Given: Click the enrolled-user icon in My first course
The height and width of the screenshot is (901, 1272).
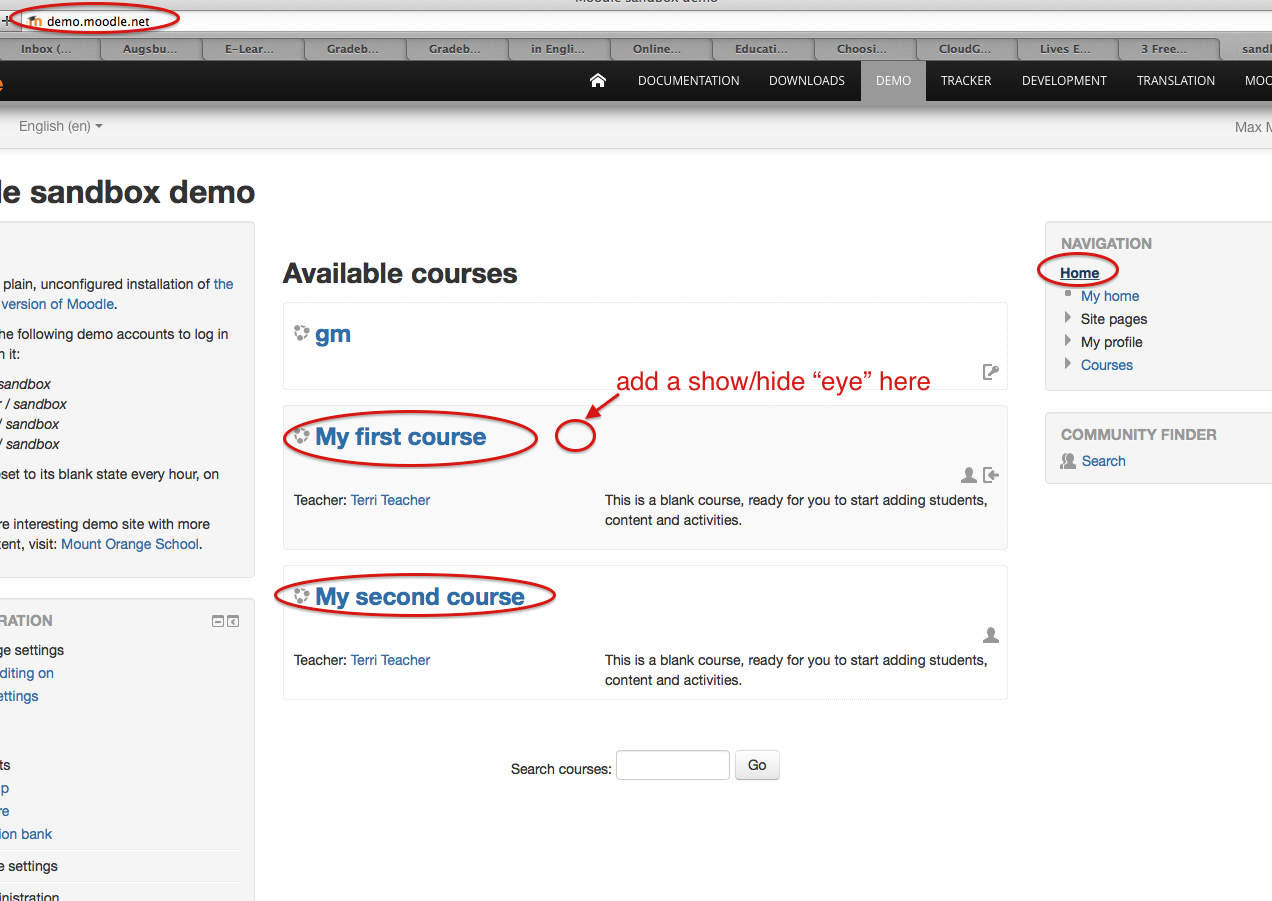Looking at the screenshot, I should [x=968, y=475].
